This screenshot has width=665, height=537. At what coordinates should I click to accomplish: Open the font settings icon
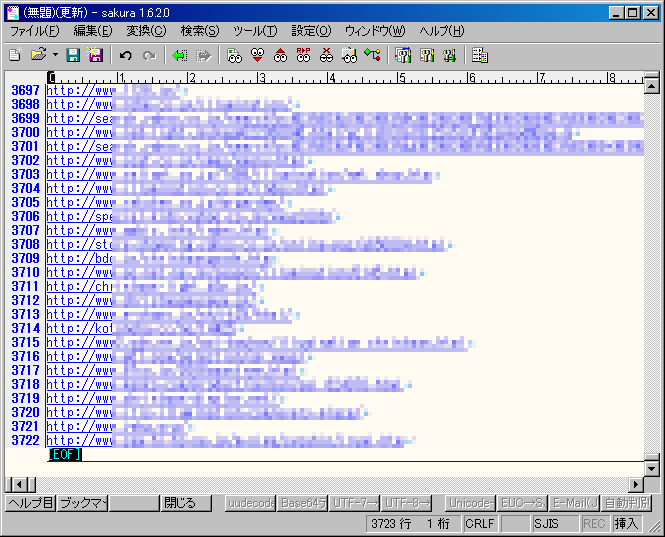pyautogui.click(x=450, y=55)
